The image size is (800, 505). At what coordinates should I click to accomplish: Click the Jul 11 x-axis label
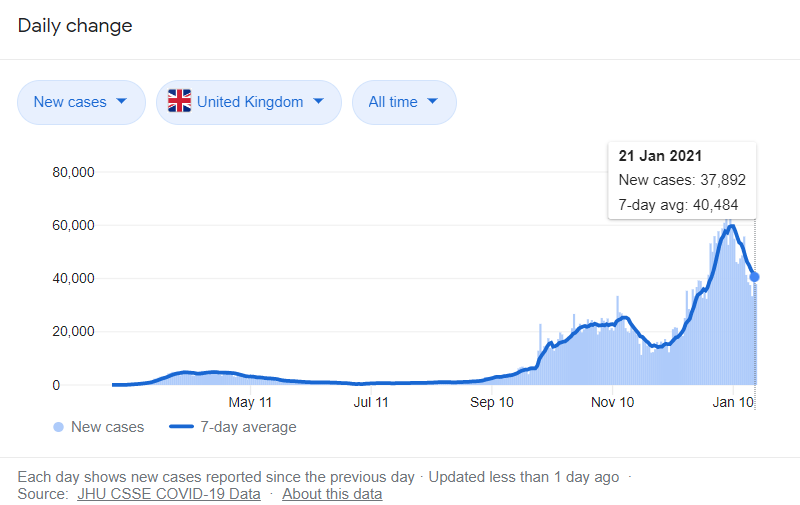[x=371, y=403]
